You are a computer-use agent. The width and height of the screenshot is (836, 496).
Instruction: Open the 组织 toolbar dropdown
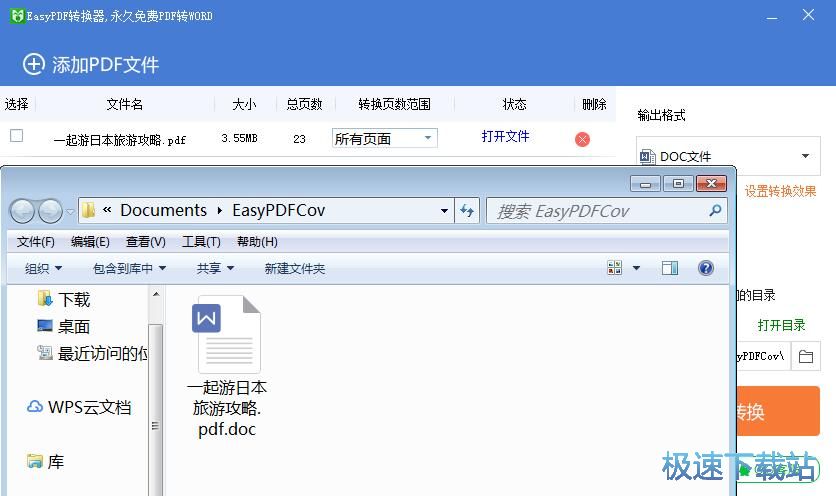[43, 268]
